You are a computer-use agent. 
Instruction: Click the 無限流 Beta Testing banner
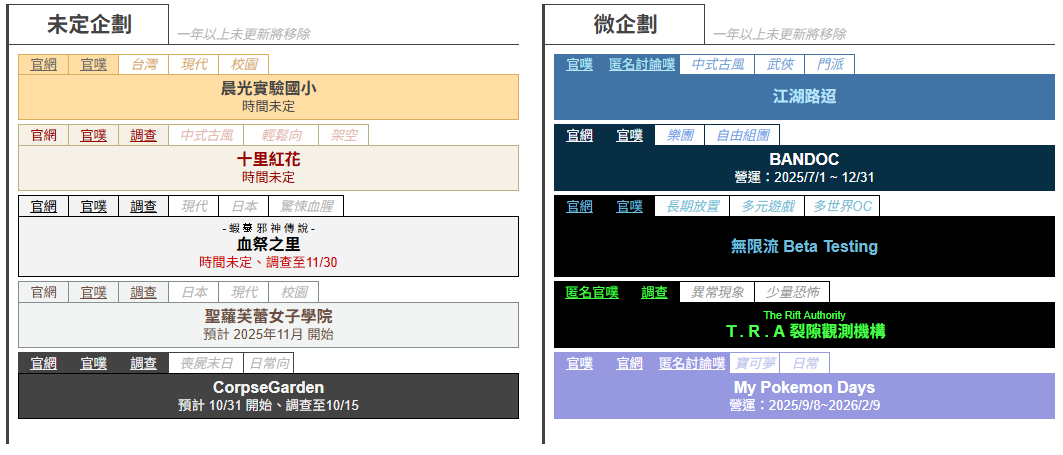coord(804,246)
